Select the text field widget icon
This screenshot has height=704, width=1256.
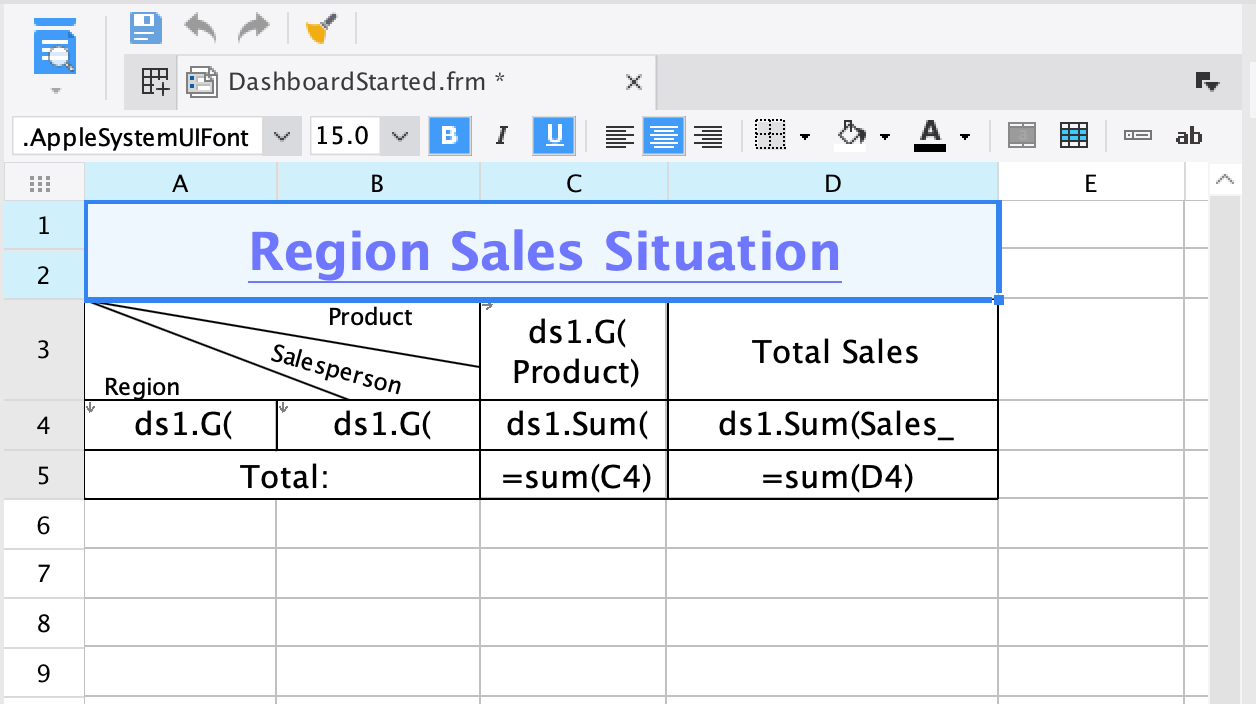tap(1137, 135)
